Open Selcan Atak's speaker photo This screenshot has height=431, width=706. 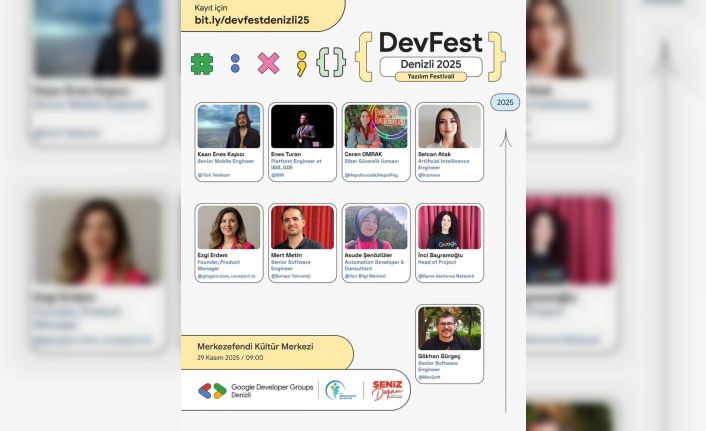point(449,126)
